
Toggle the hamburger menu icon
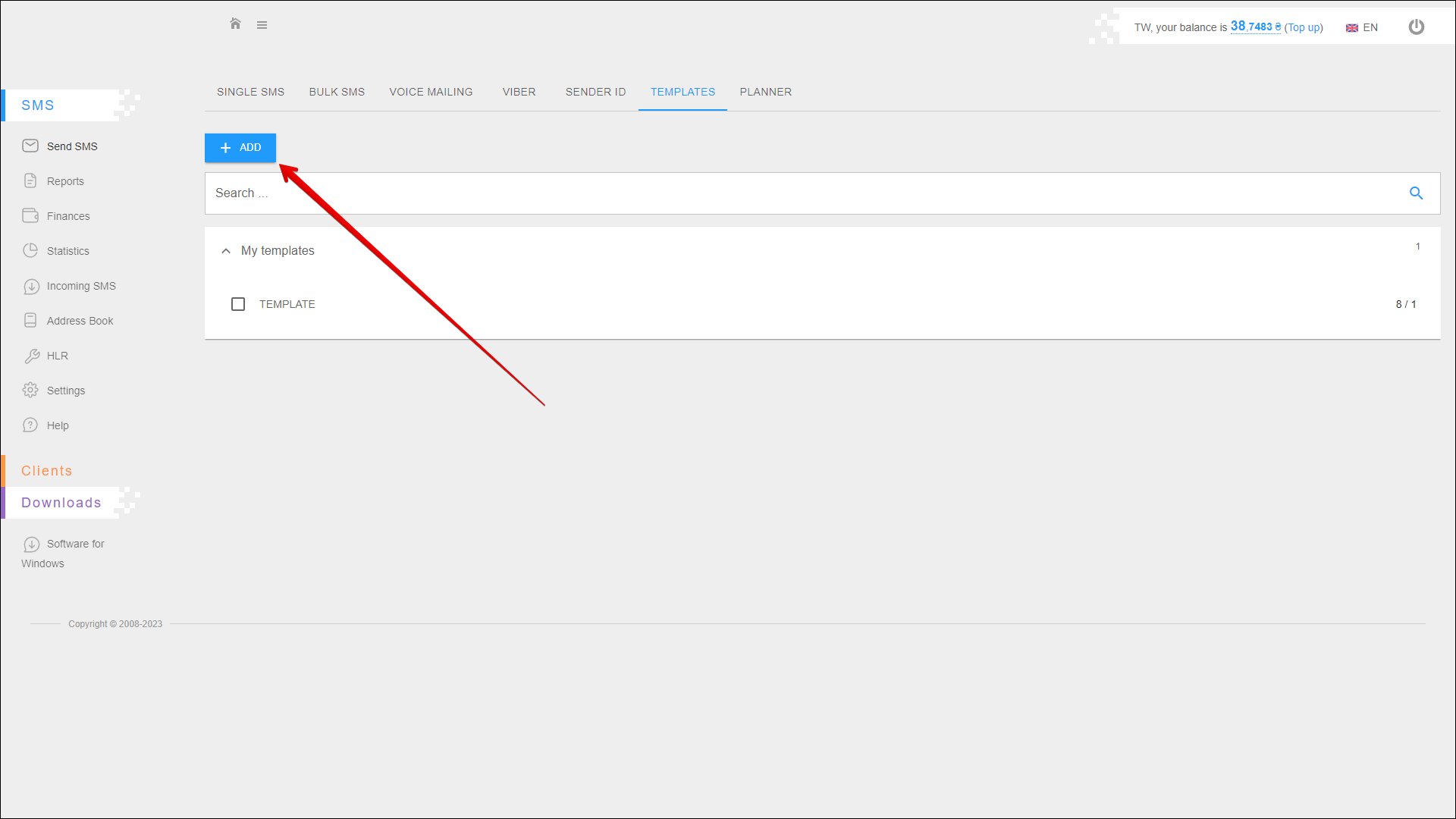coord(262,25)
